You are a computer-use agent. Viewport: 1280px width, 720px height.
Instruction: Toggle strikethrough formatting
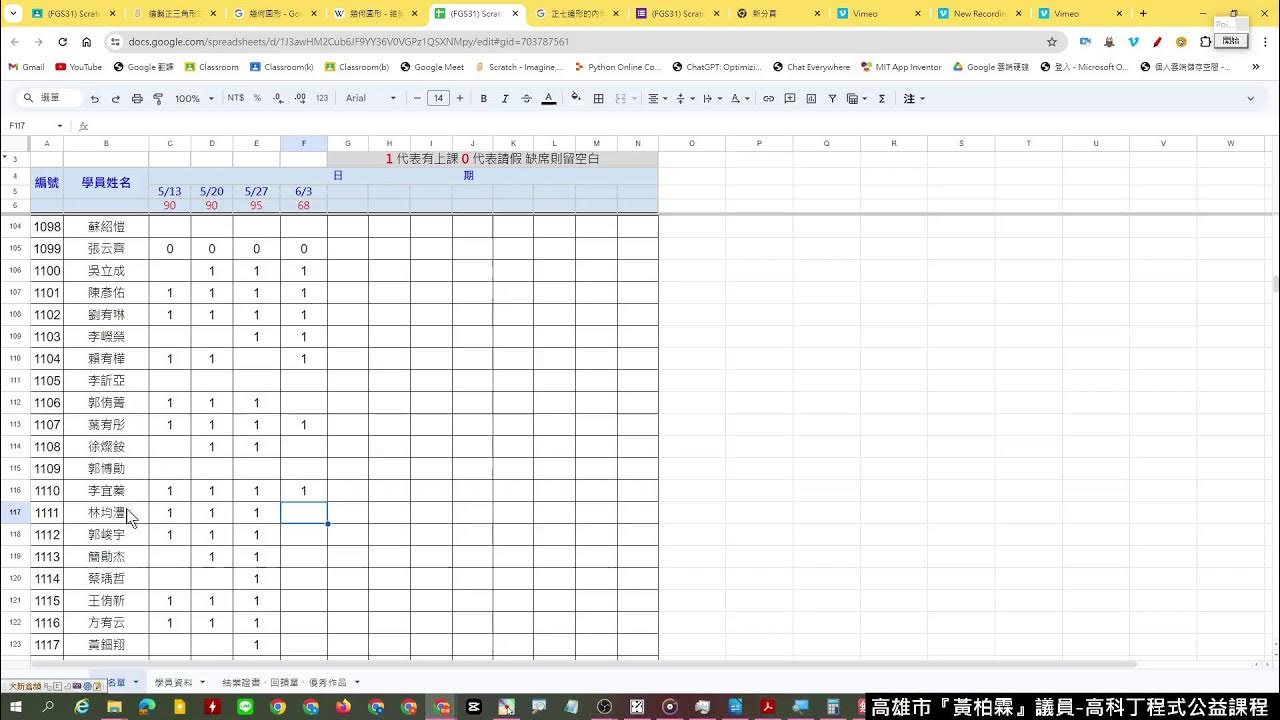point(527,98)
